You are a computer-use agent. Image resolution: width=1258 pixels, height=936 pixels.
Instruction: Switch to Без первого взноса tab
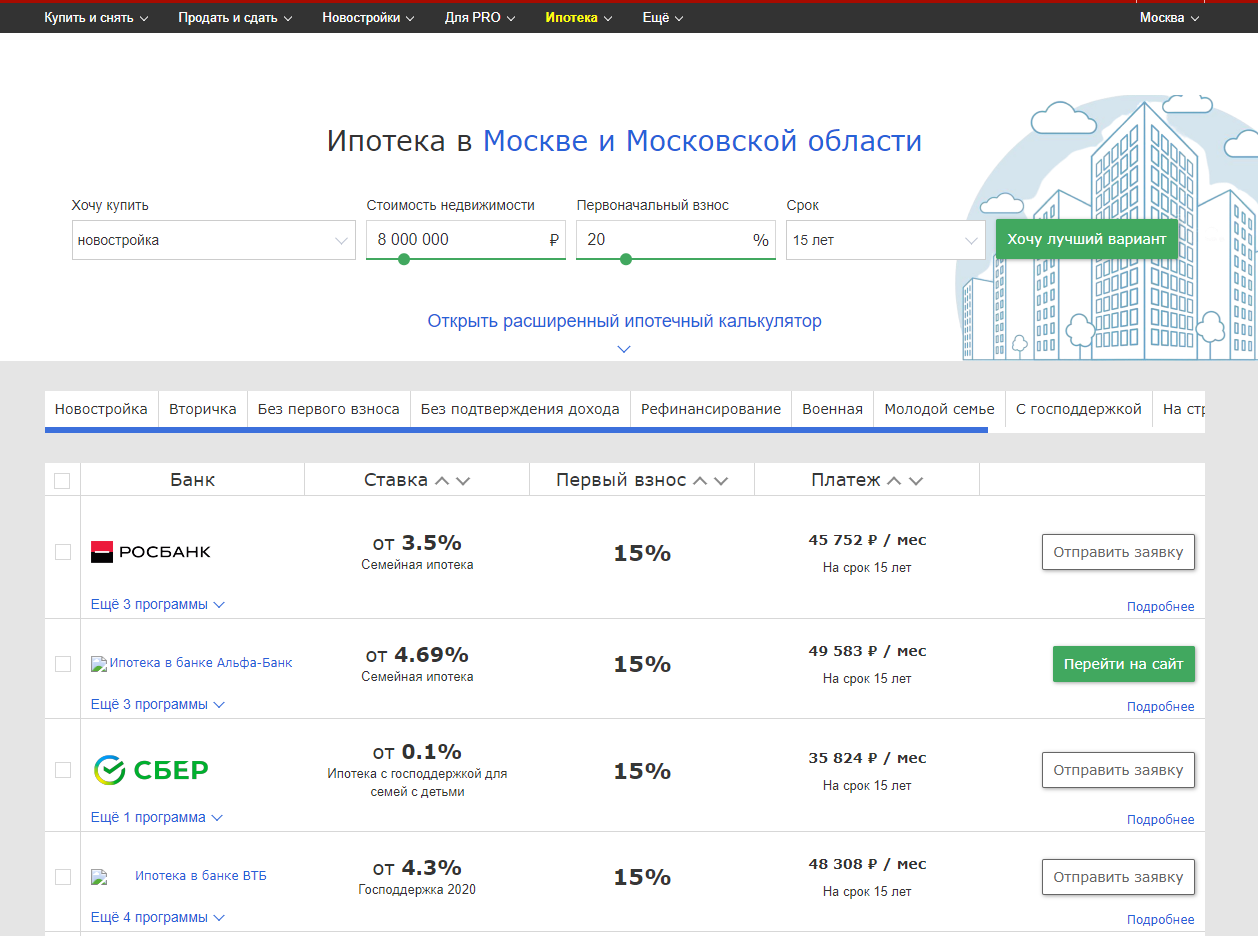pyautogui.click(x=329, y=409)
